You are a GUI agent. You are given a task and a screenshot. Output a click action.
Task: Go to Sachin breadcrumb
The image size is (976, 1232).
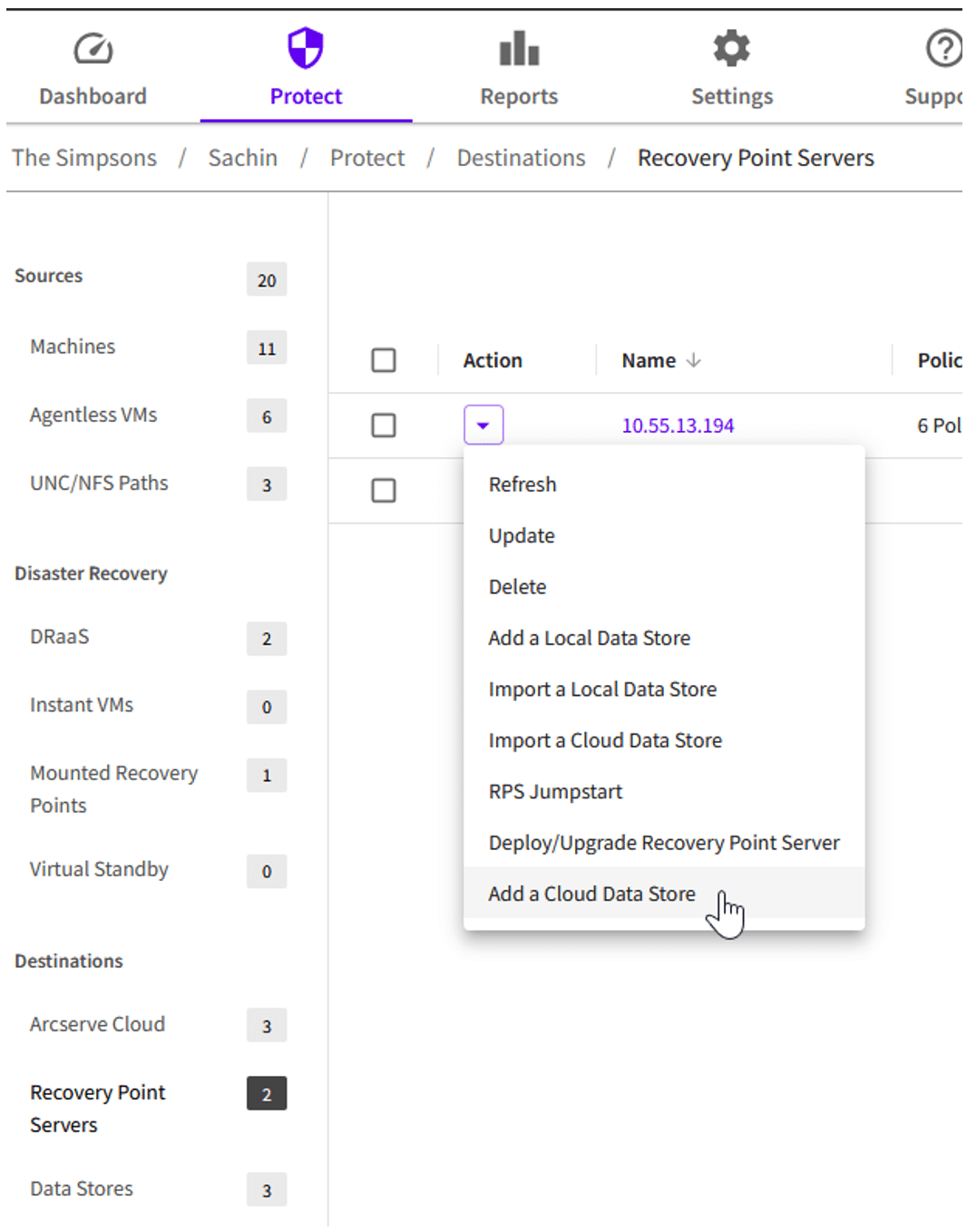click(243, 158)
